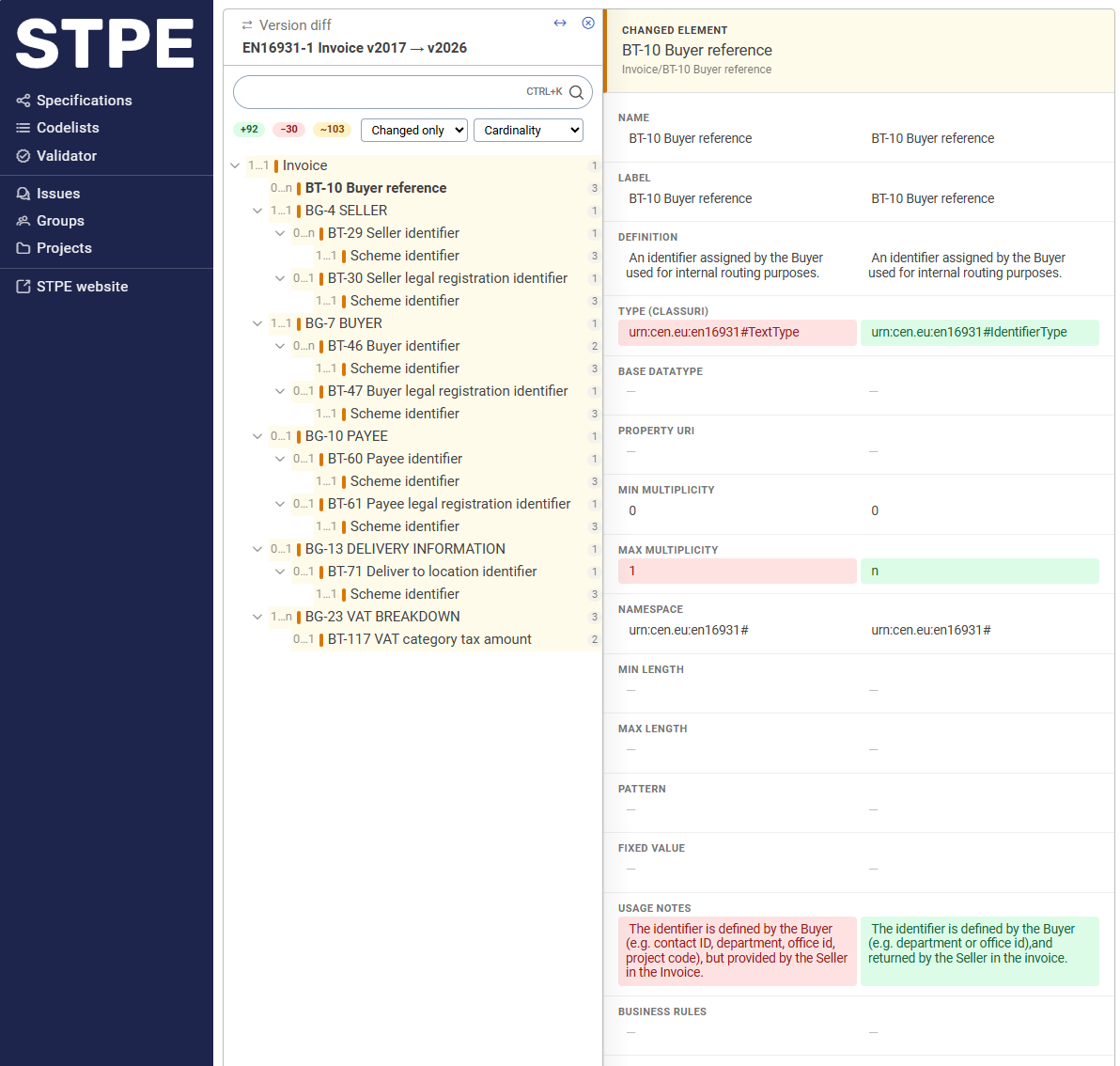Open the Cardinality dropdown
The height and width of the screenshot is (1066, 1120).
point(529,130)
